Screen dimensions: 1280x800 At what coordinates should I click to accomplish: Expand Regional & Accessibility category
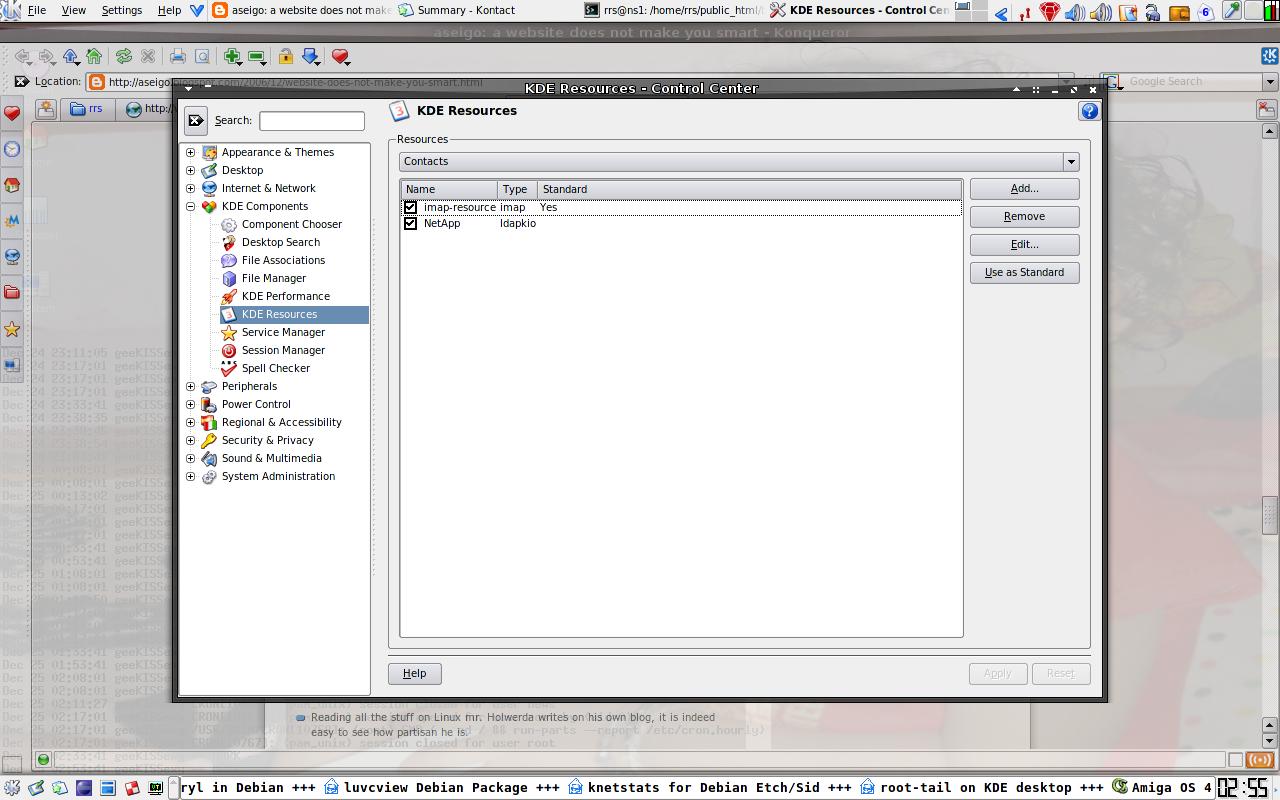[191, 422]
